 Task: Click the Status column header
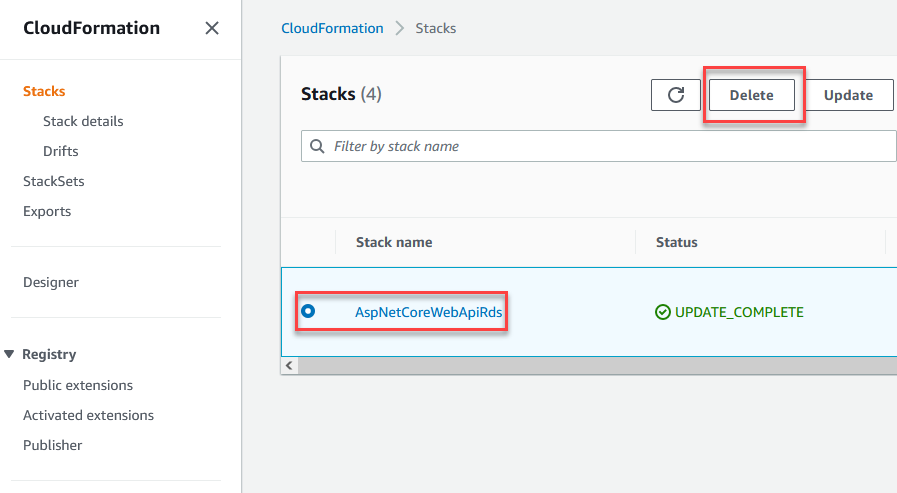coord(677,242)
